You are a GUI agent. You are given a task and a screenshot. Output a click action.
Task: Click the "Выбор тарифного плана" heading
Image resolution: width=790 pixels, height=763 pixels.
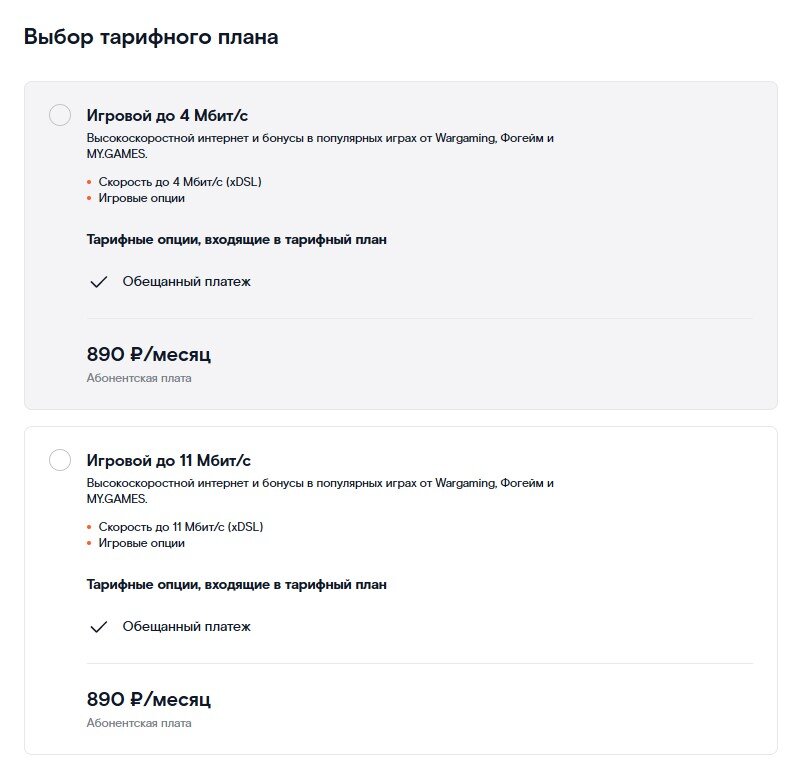(x=151, y=38)
